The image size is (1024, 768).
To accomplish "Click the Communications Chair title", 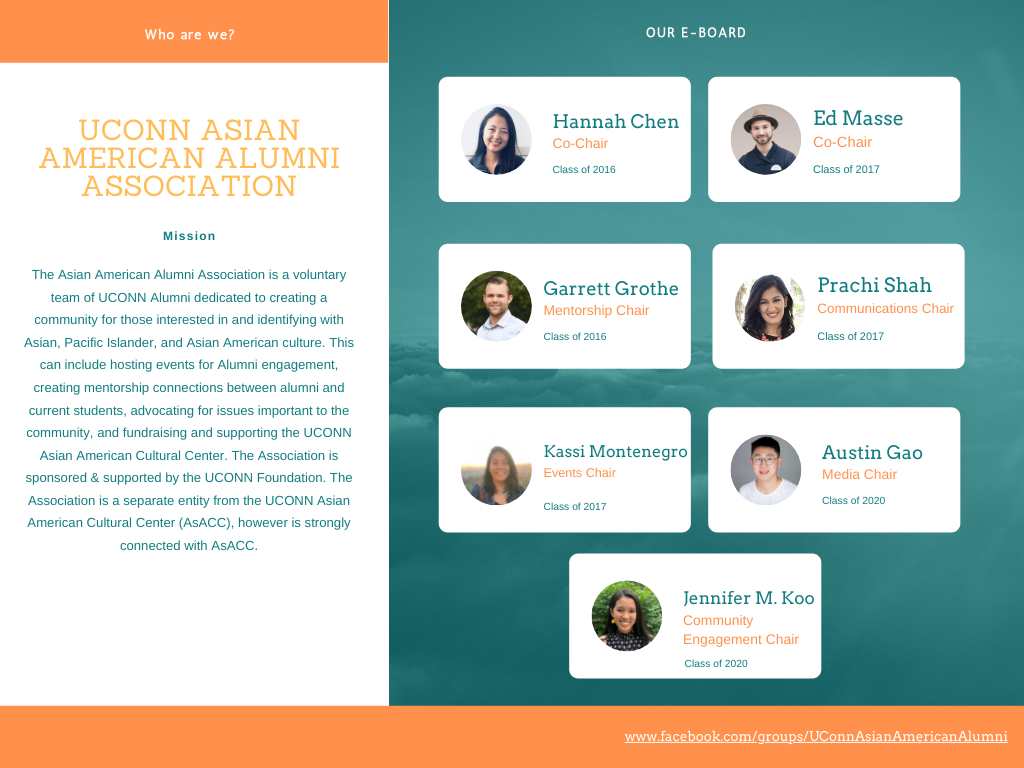I will pyautogui.click(x=886, y=308).
